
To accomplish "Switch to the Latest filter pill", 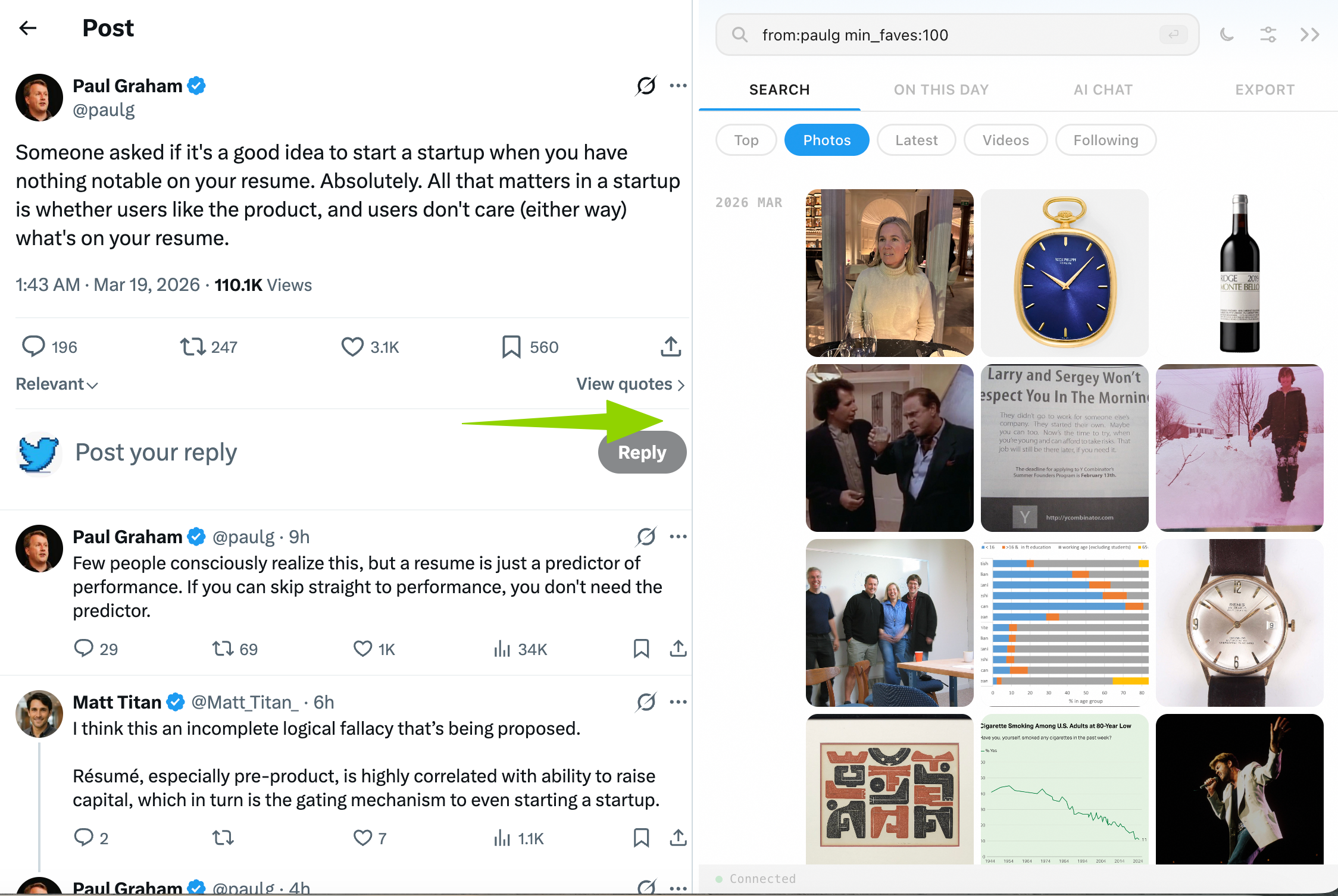I will (916, 140).
